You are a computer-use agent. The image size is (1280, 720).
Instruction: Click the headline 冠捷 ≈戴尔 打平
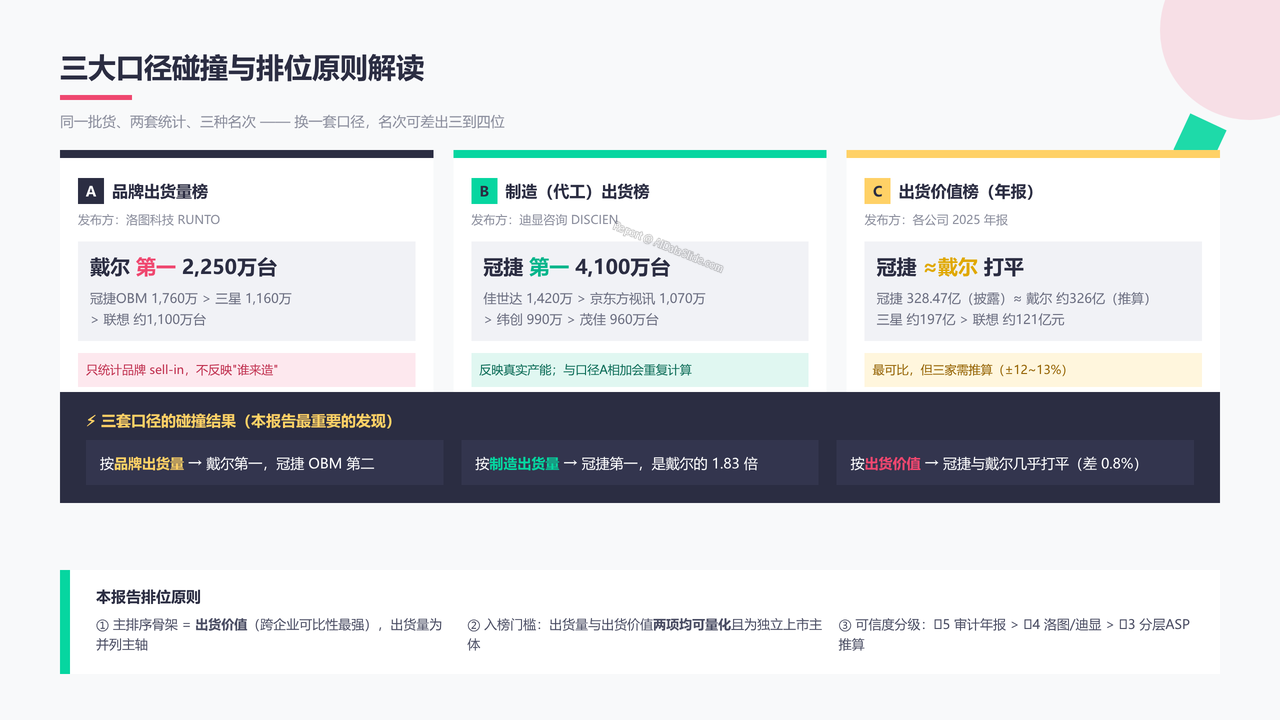[950, 267]
